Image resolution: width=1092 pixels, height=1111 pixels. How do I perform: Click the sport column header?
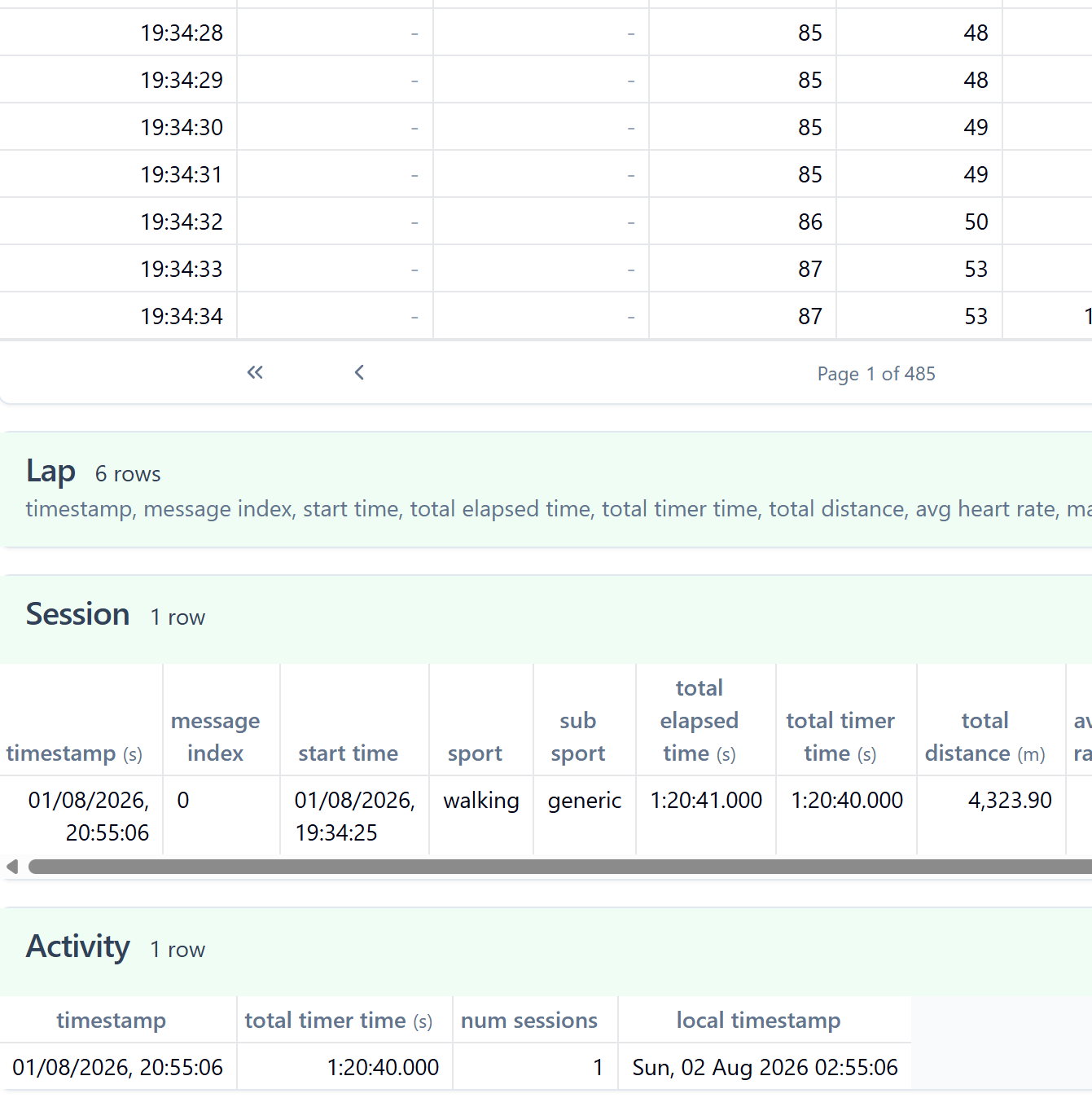coord(475,753)
